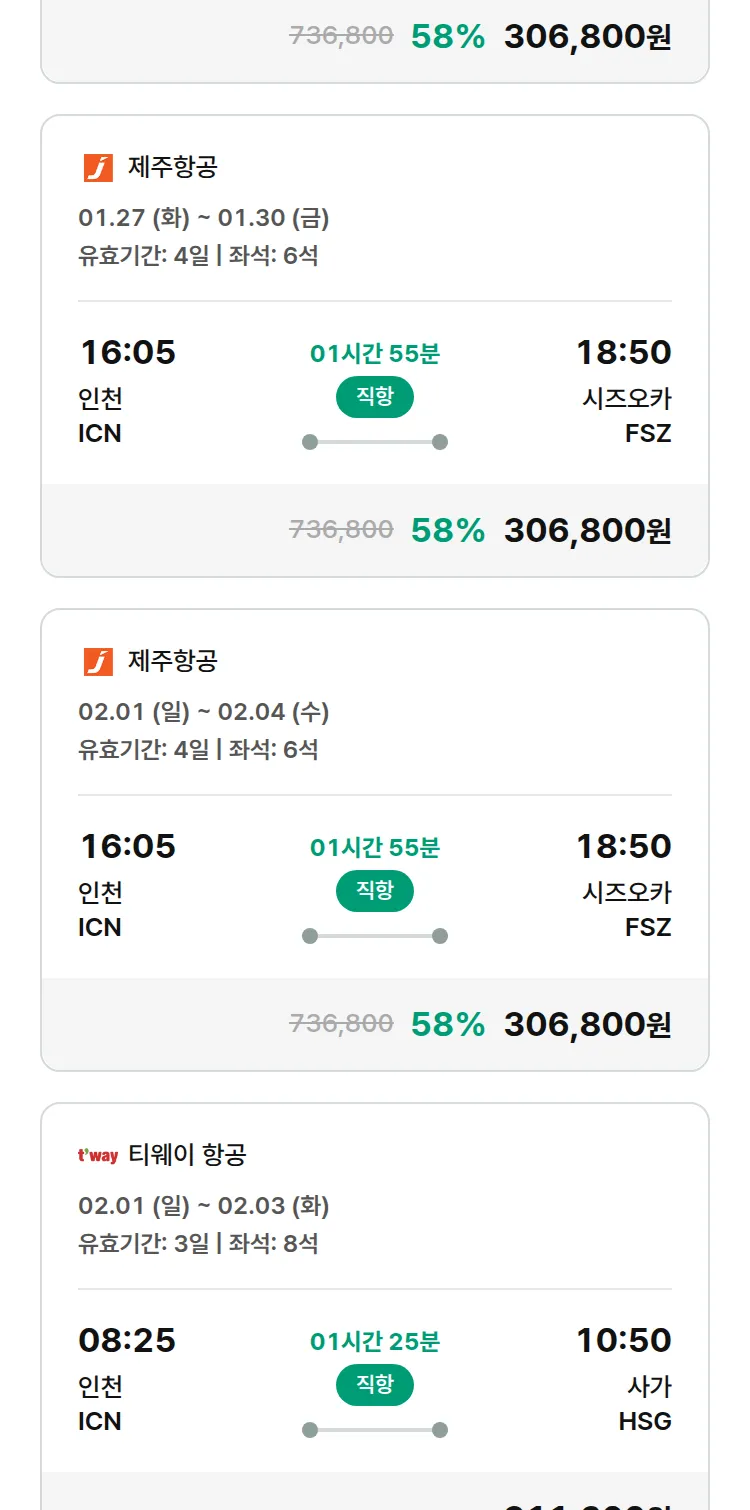The image size is (750, 1510).
Task: Click 58% discount label on the 02.01 flight
Action: click(x=447, y=1024)
